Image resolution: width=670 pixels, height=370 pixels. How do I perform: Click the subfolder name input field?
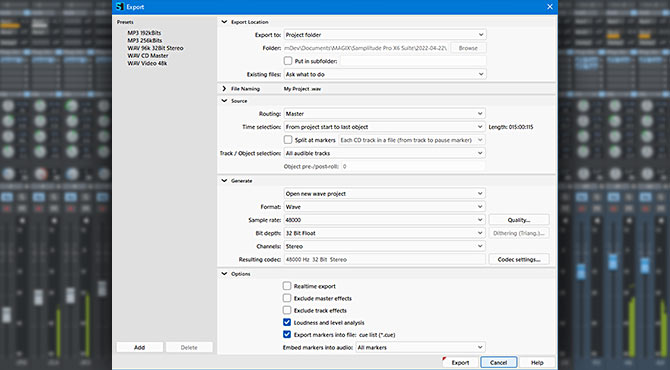[x=413, y=61]
